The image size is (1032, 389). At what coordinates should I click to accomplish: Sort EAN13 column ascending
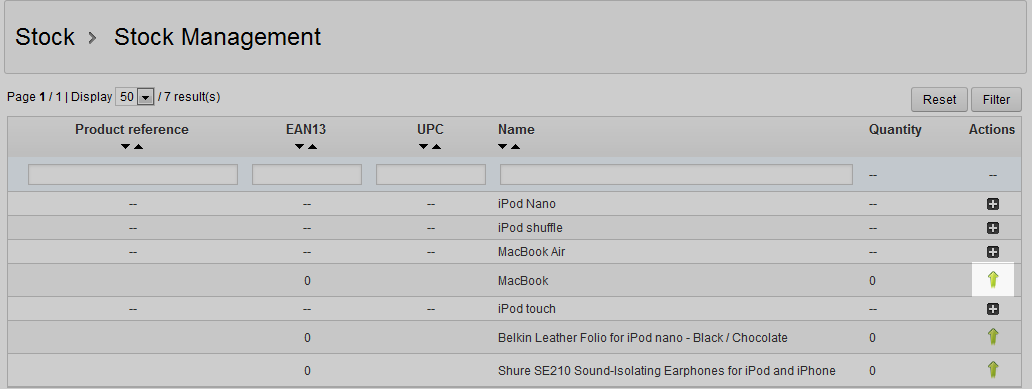pyautogui.click(x=312, y=146)
